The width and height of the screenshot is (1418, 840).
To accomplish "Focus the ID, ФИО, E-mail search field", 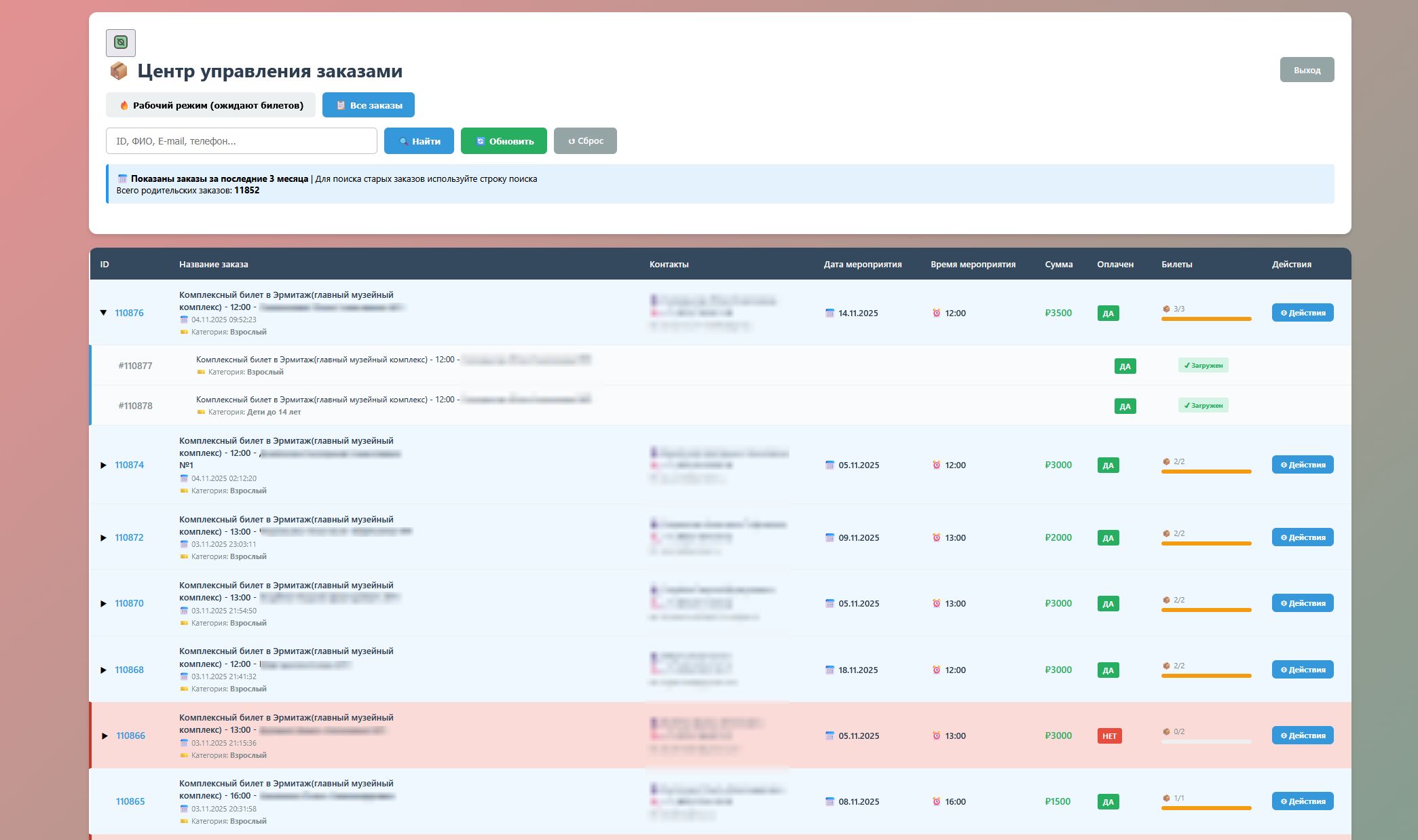I will (241, 141).
